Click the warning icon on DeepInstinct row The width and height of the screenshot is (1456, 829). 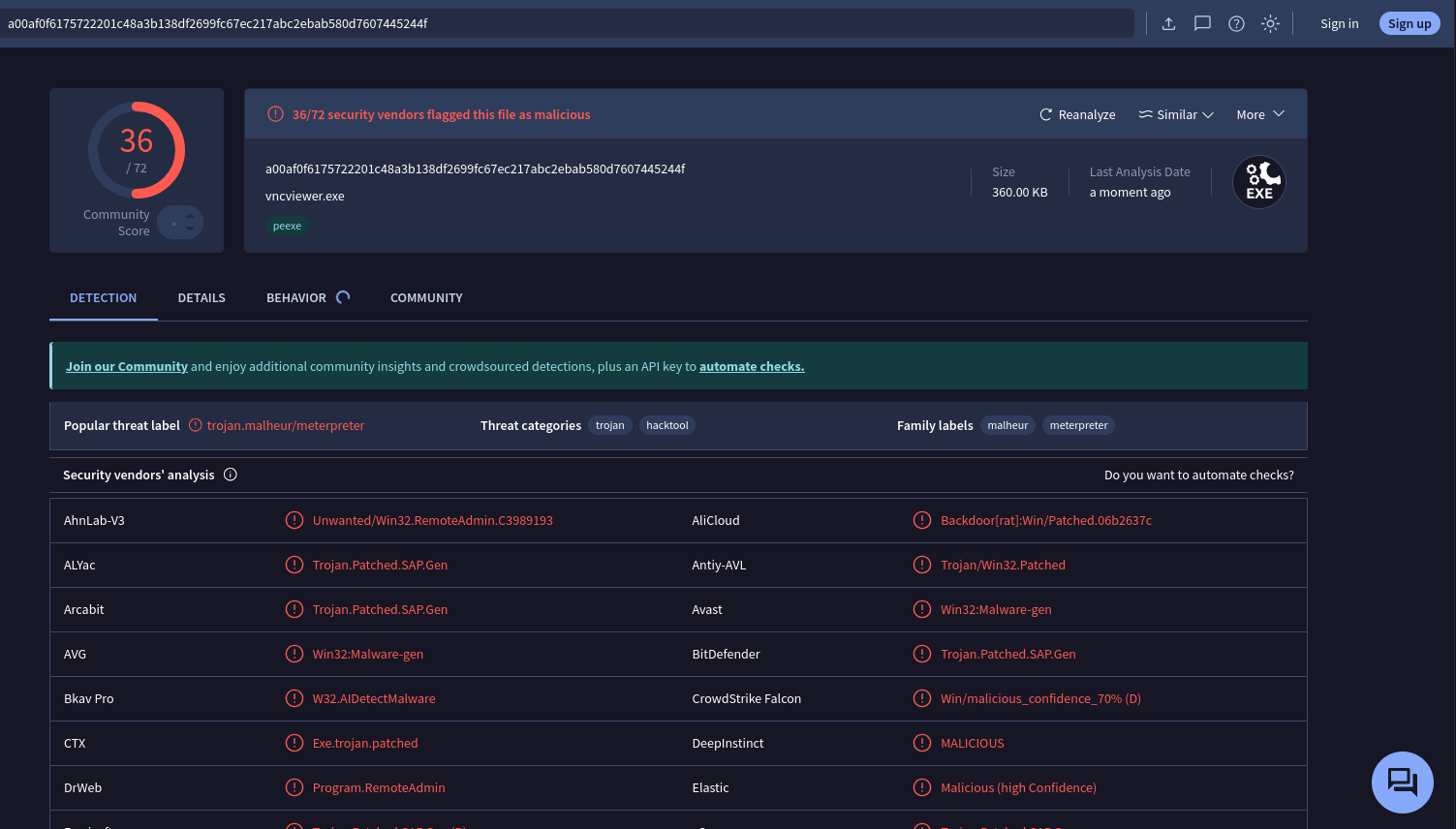click(922, 743)
